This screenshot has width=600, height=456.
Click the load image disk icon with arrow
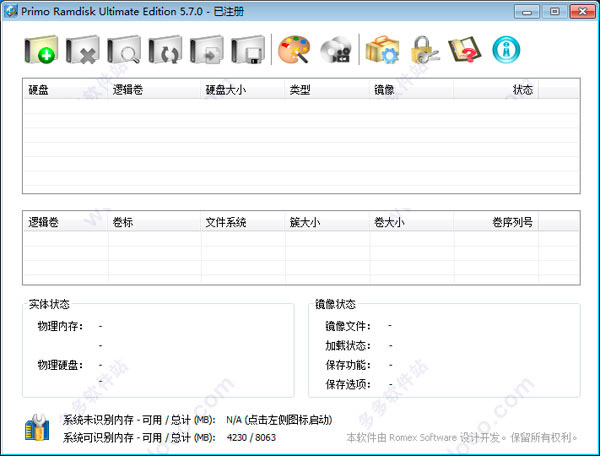coord(207,50)
